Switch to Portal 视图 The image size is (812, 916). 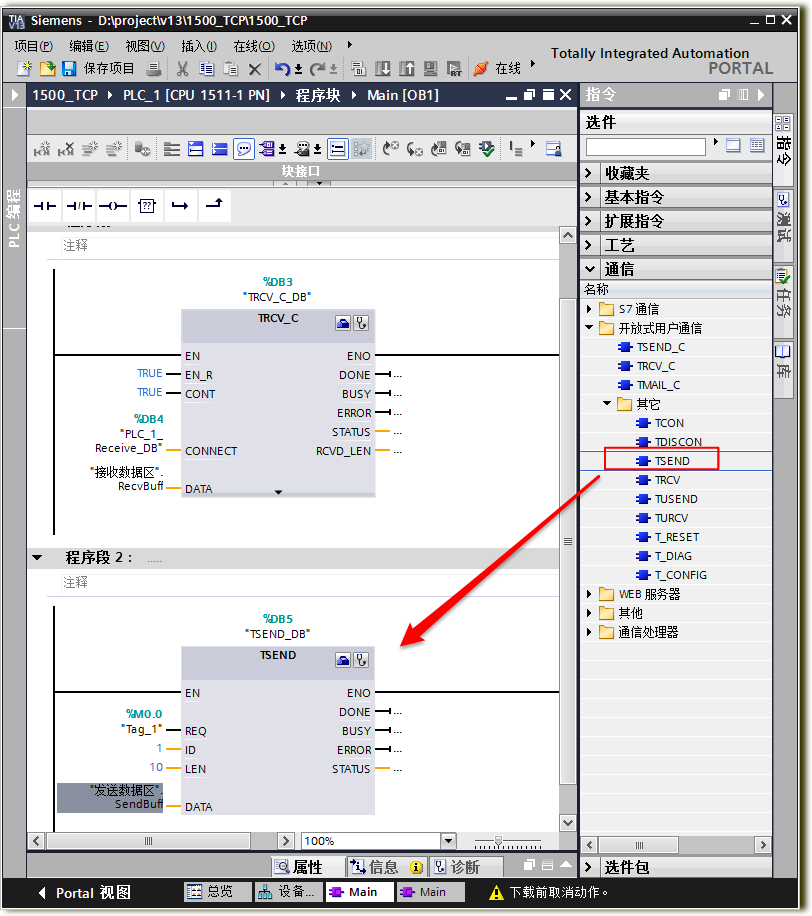(x=85, y=893)
